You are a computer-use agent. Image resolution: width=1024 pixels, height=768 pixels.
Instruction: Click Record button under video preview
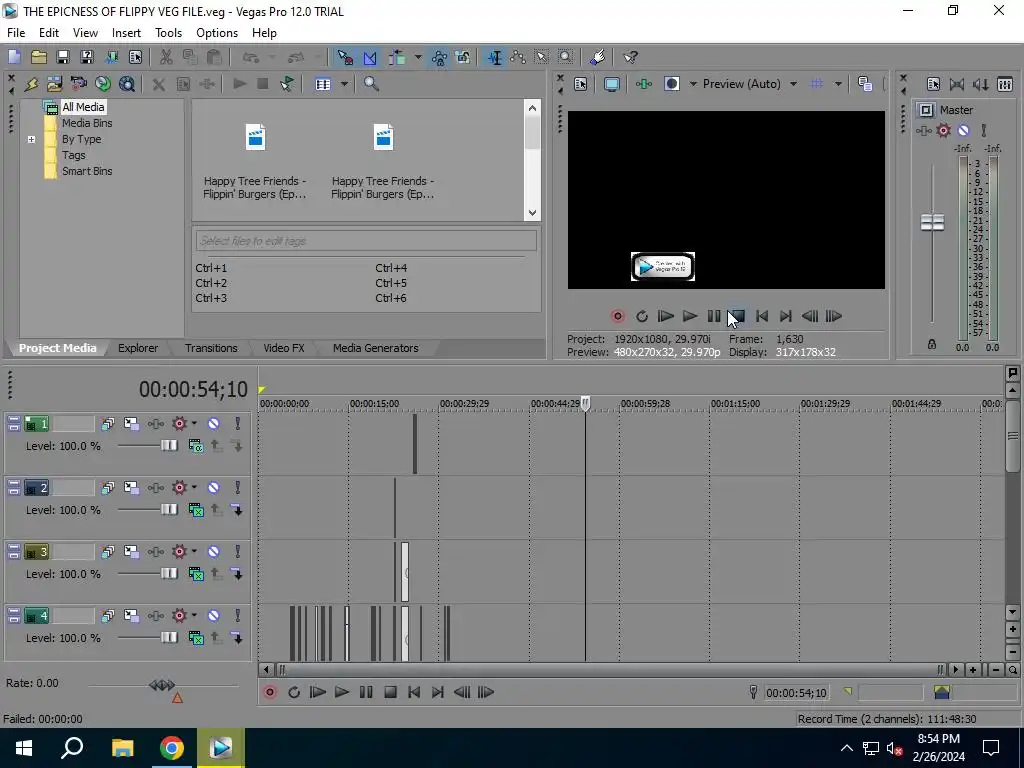click(x=617, y=316)
